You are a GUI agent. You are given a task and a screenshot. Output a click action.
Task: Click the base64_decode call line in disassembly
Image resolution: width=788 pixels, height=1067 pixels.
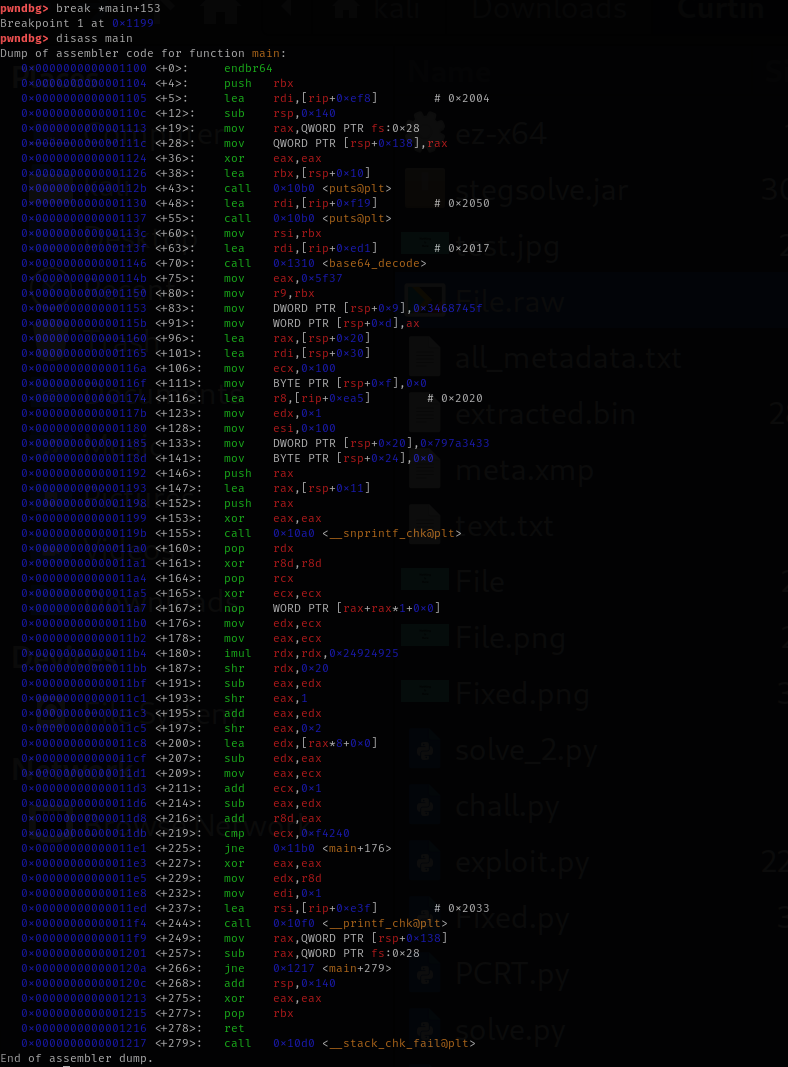pos(223,263)
